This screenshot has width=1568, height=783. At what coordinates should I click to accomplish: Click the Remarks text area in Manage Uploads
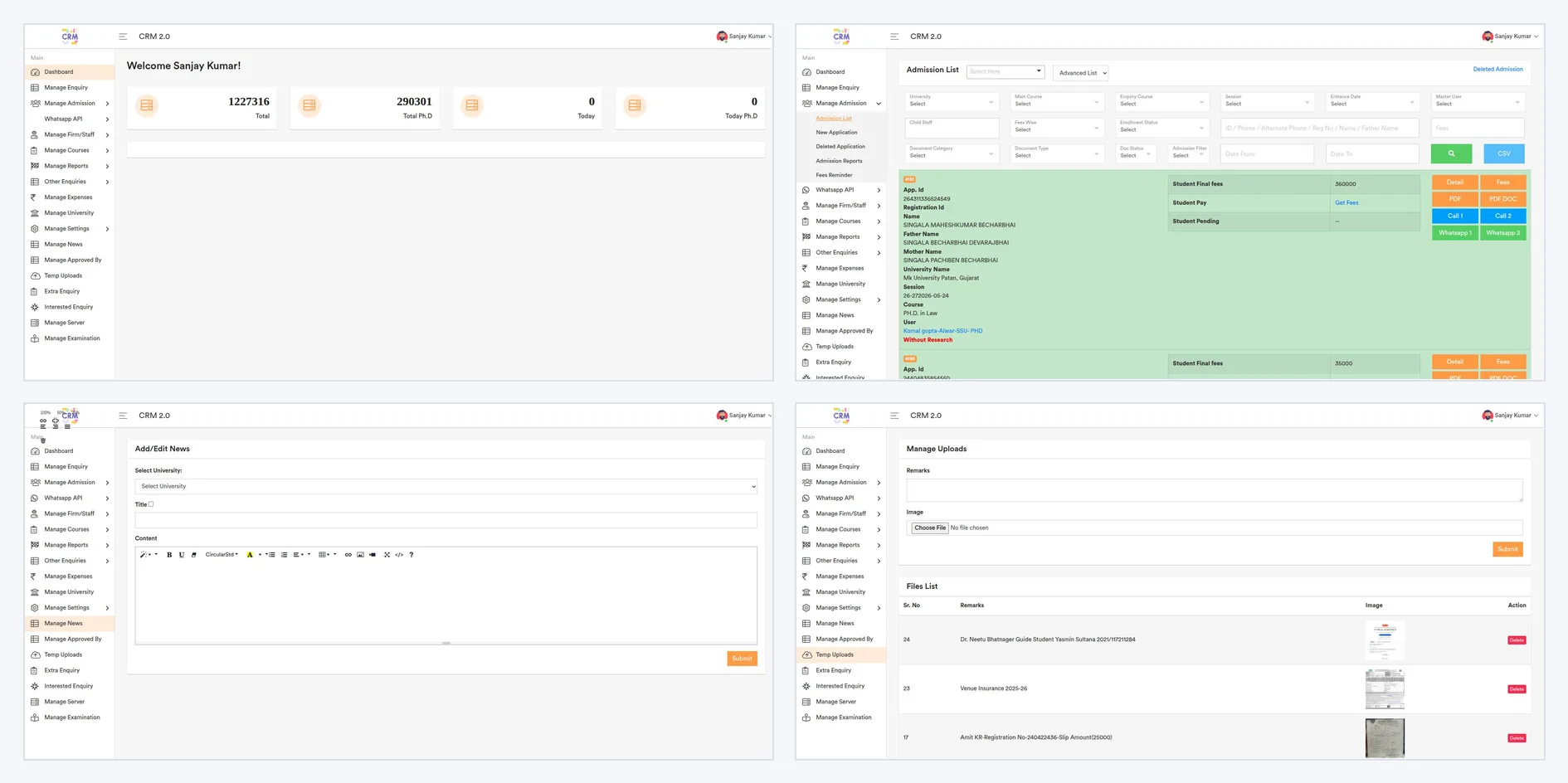pos(1215,490)
